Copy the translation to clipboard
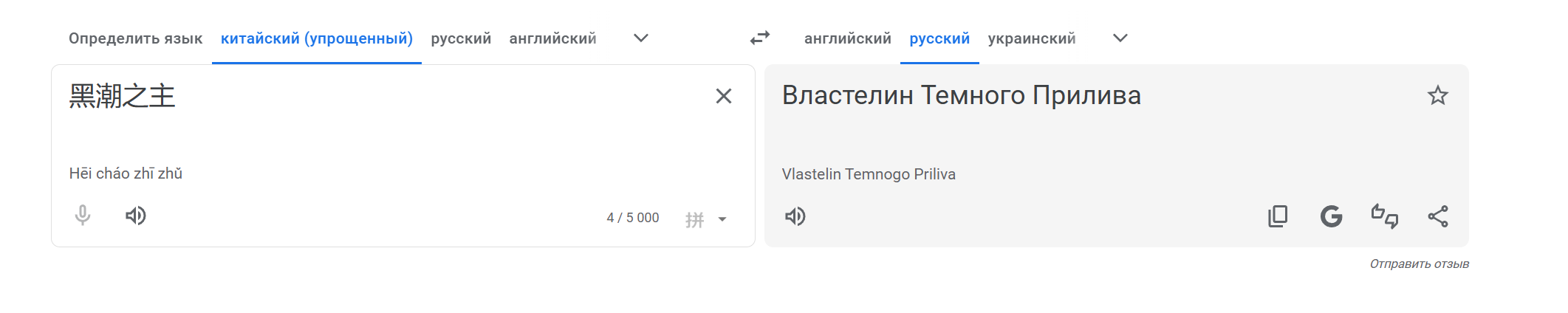This screenshot has height=313, width=1568. (x=1278, y=216)
